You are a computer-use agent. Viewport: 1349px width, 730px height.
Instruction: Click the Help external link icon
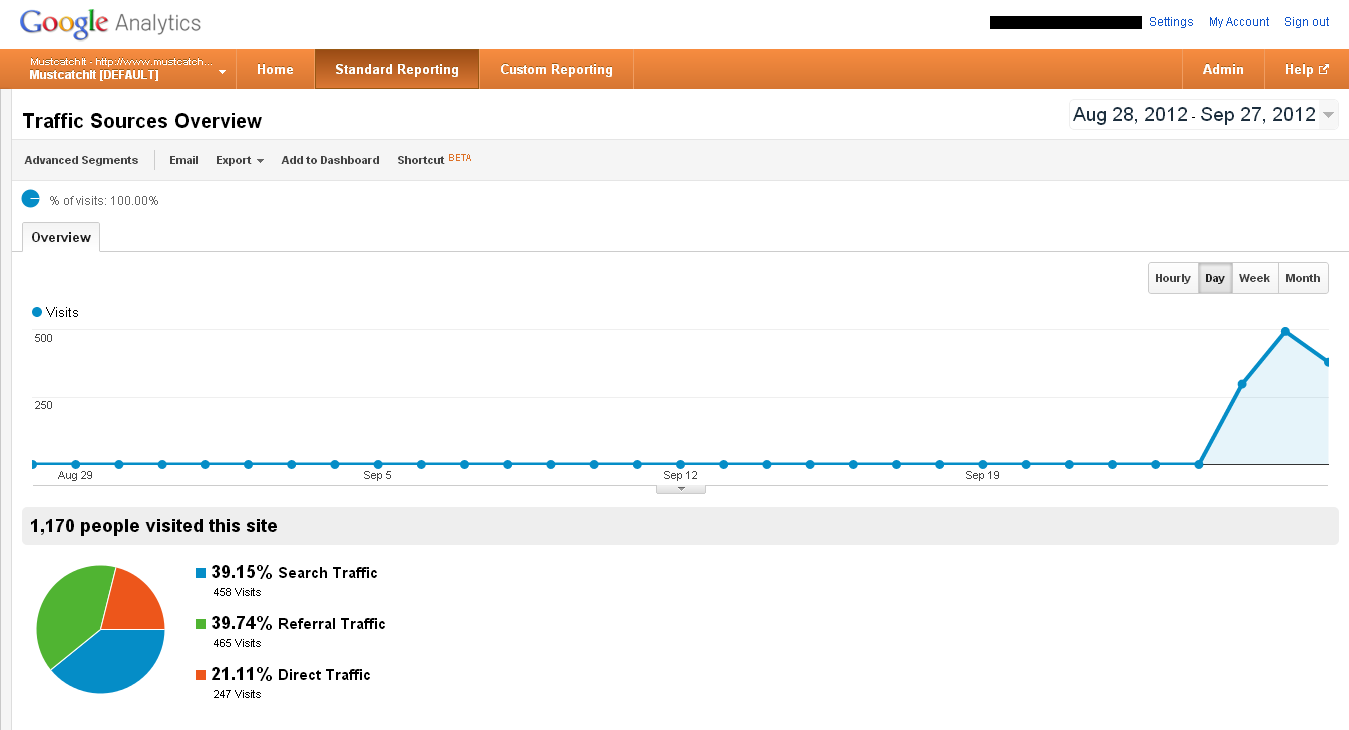pyautogui.click(x=1324, y=69)
